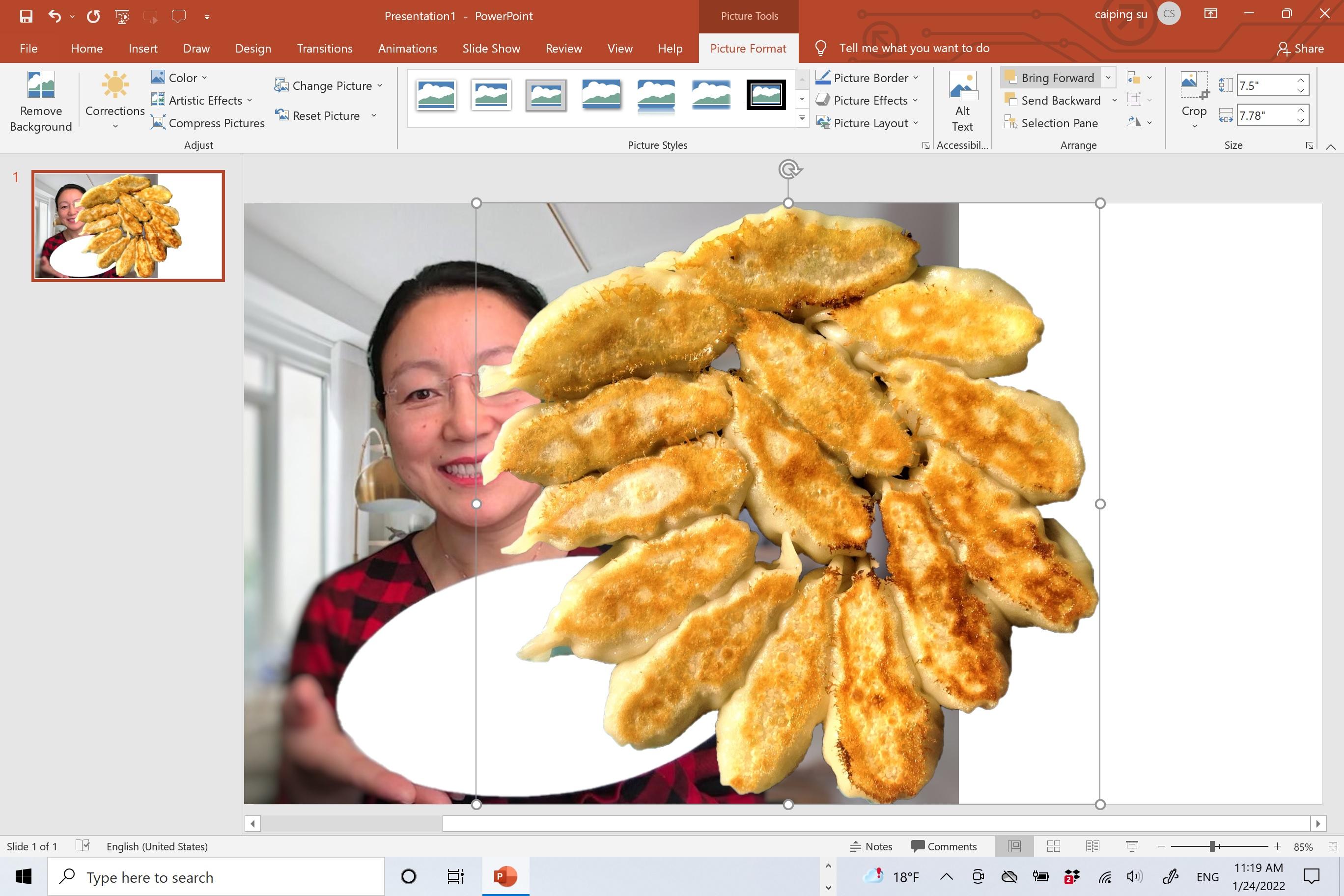Open the Corrections brightness tool

pos(115,85)
